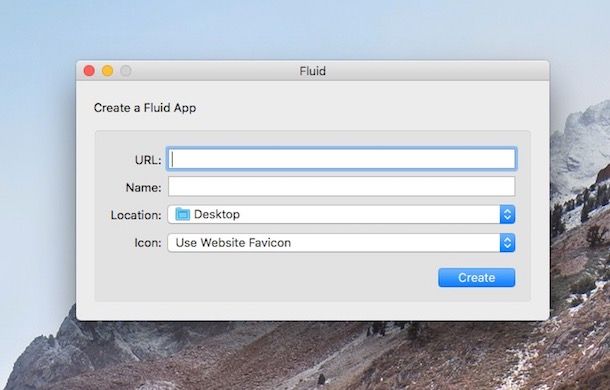Click the URL input field
Image resolution: width=610 pixels, height=390 pixels.
pos(342,158)
